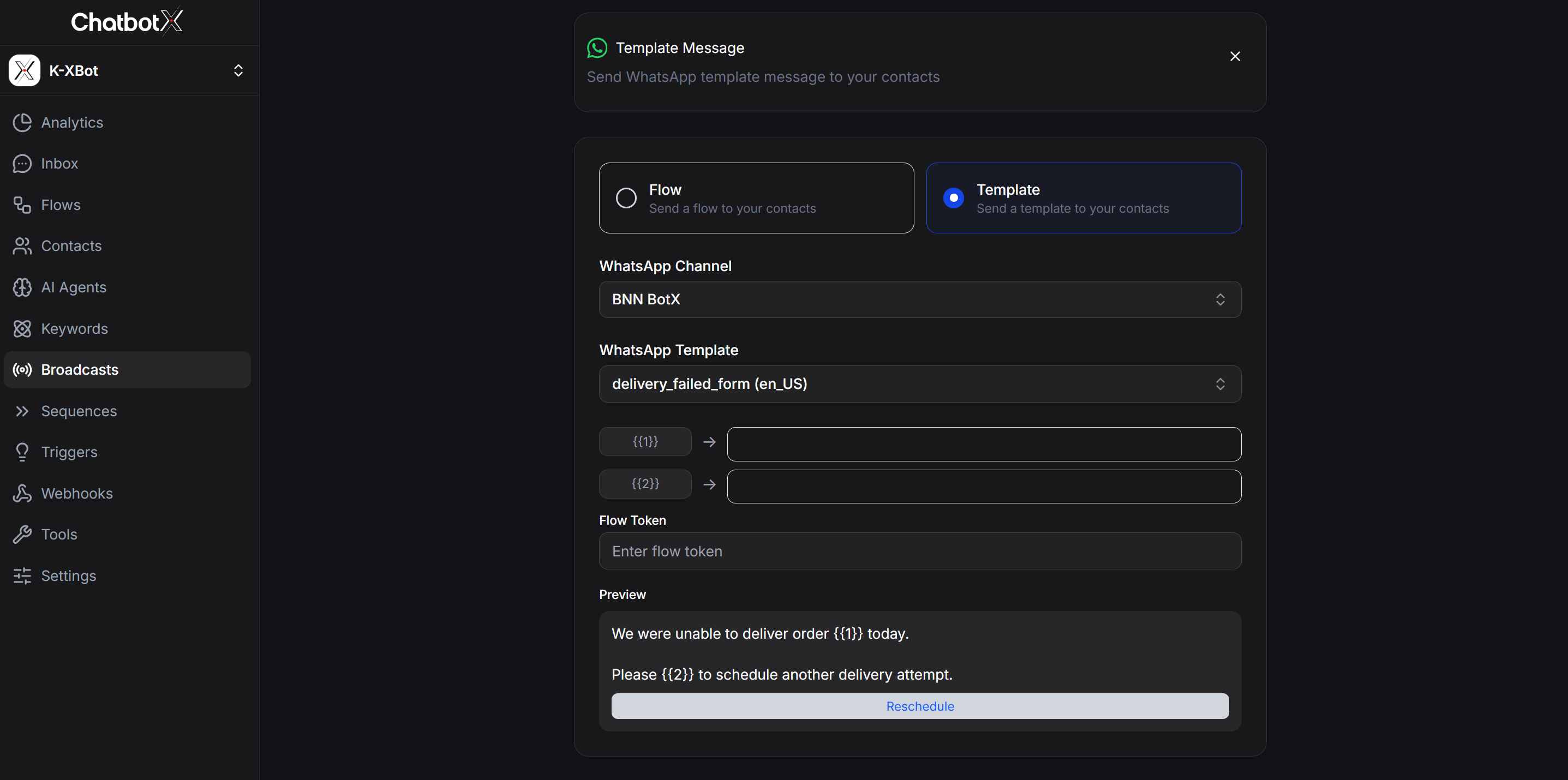Click the Preview label
Viewport: 1568px width, 780px height.
[622, 595]
